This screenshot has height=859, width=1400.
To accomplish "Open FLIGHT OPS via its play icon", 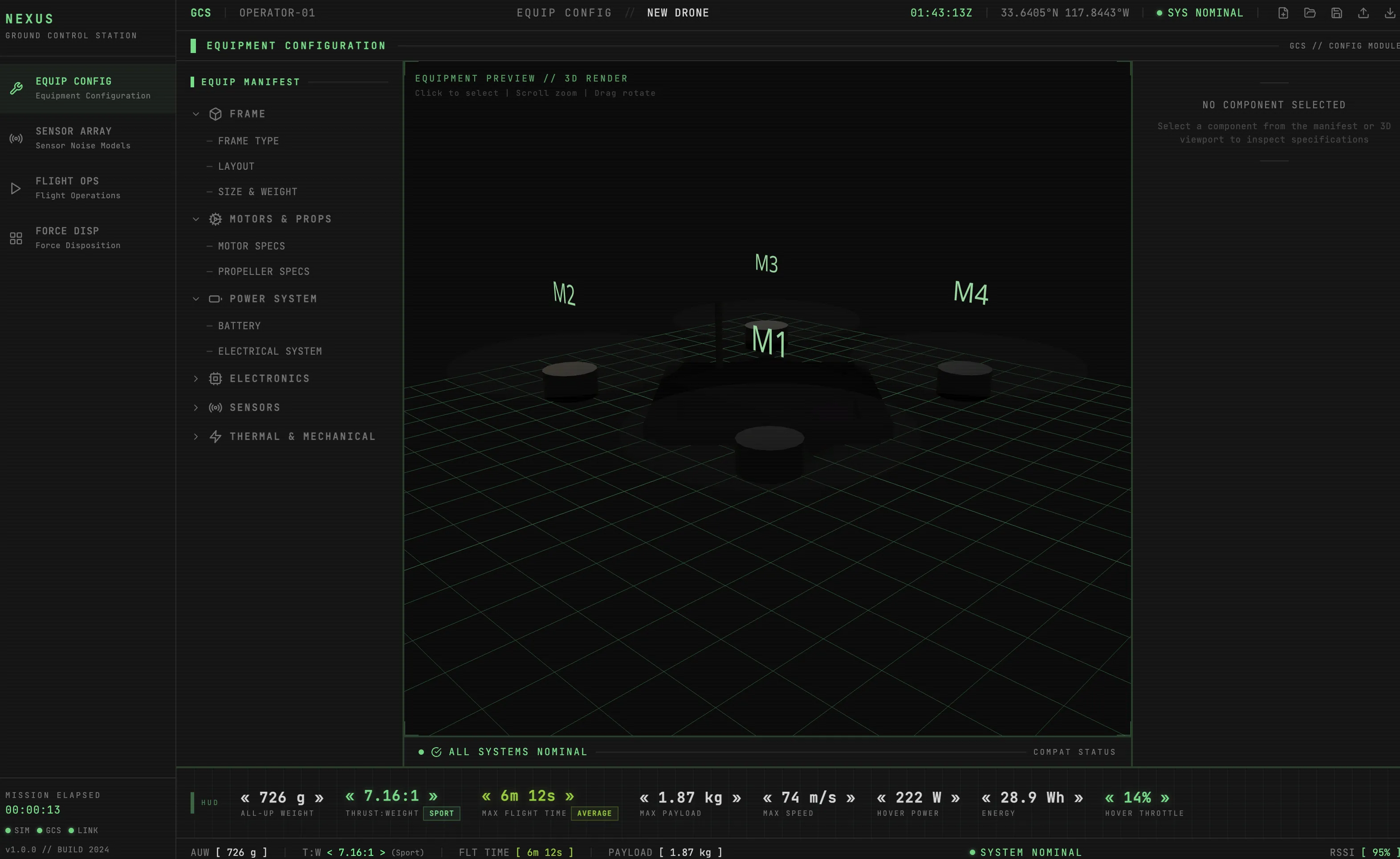I will pyautogui.click(x=16, y=188).
